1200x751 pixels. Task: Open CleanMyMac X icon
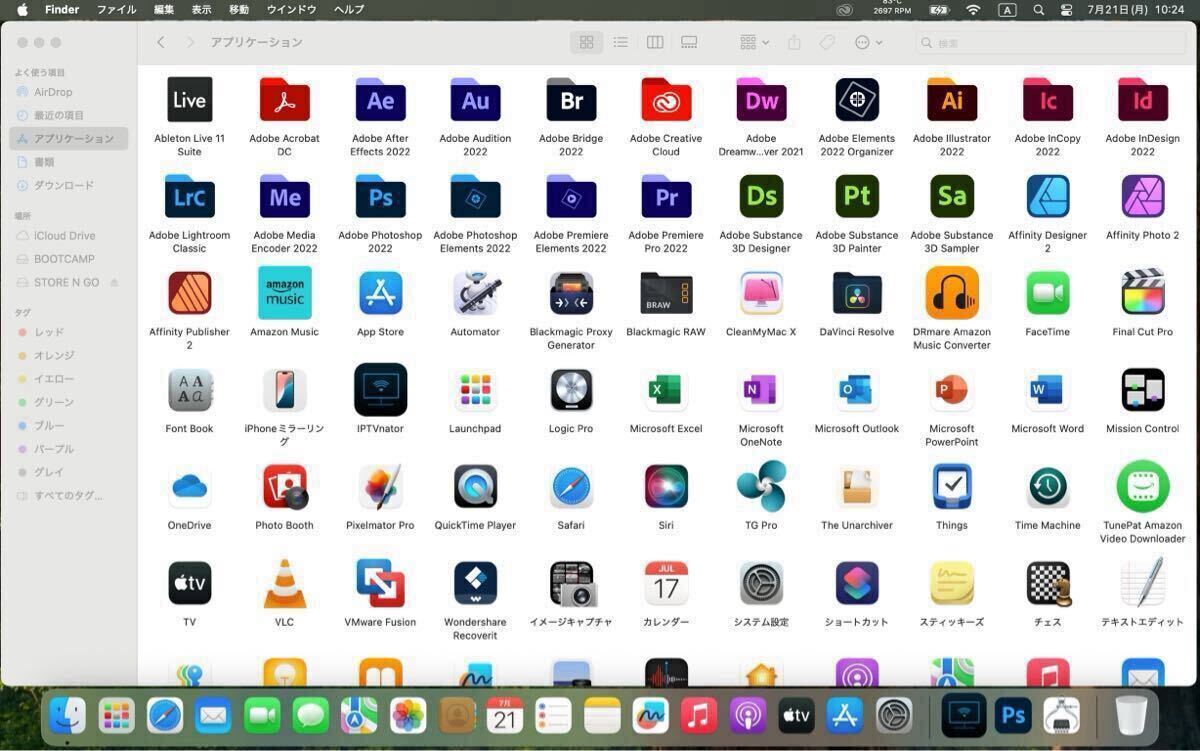pyautogui.click(x=761, y=293)
